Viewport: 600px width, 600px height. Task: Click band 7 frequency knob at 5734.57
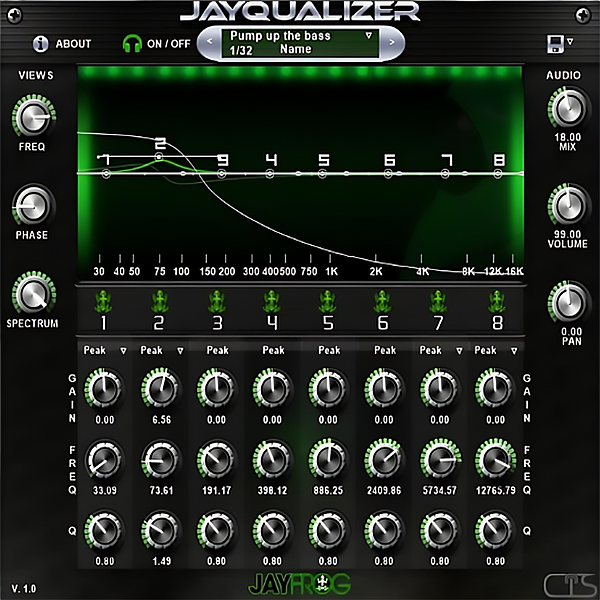click(439, 459)
